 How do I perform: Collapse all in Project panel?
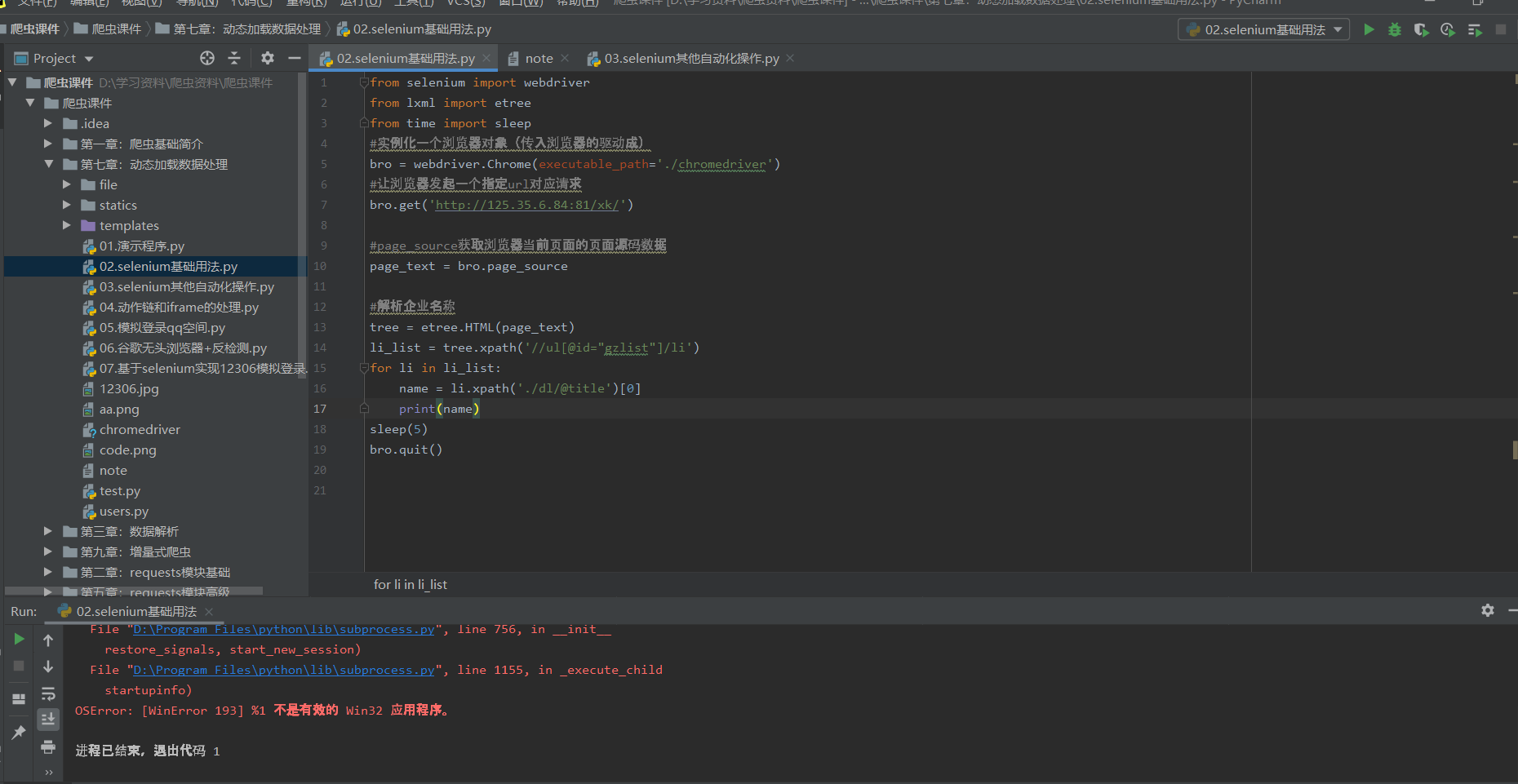(234, 58)
